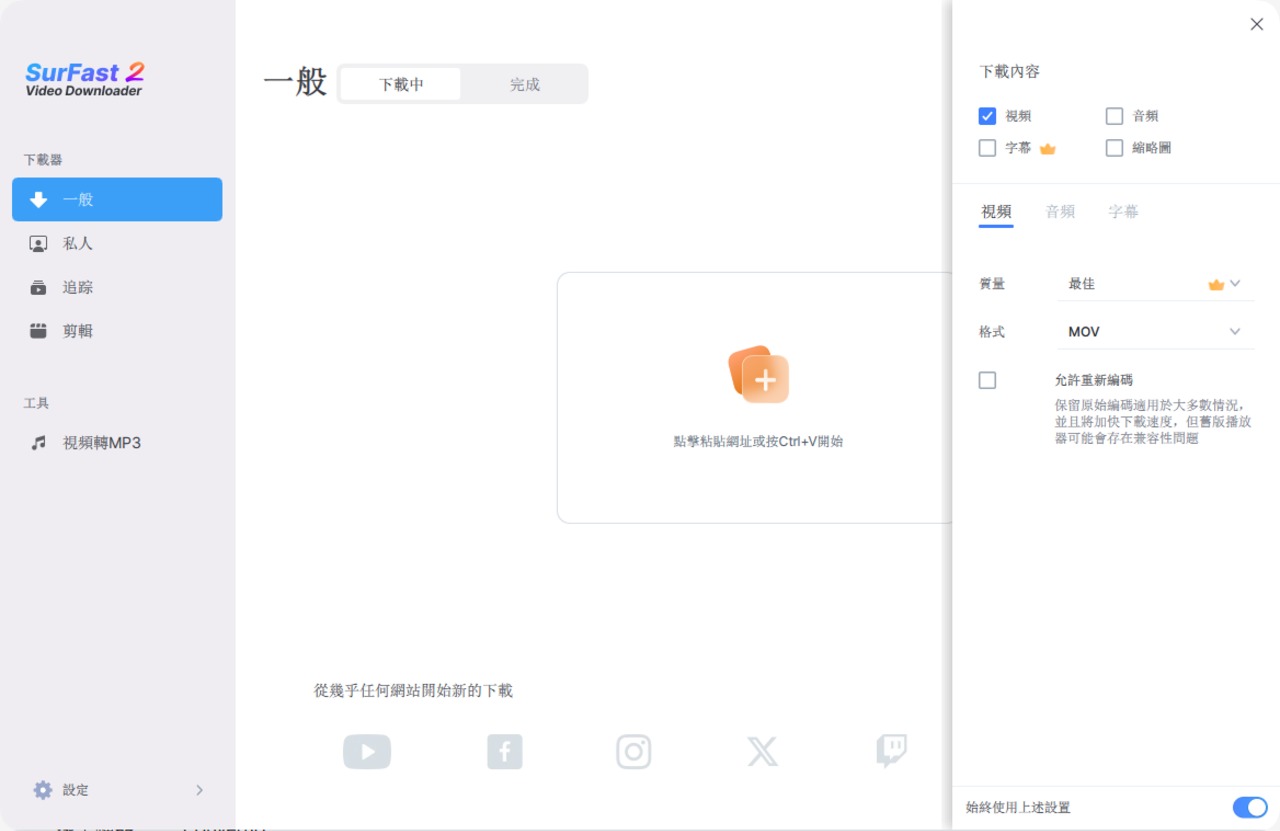Expand the 格式 MOV format dropdown
This screenshot has width=1280, height=831.
click(1155, 332)
